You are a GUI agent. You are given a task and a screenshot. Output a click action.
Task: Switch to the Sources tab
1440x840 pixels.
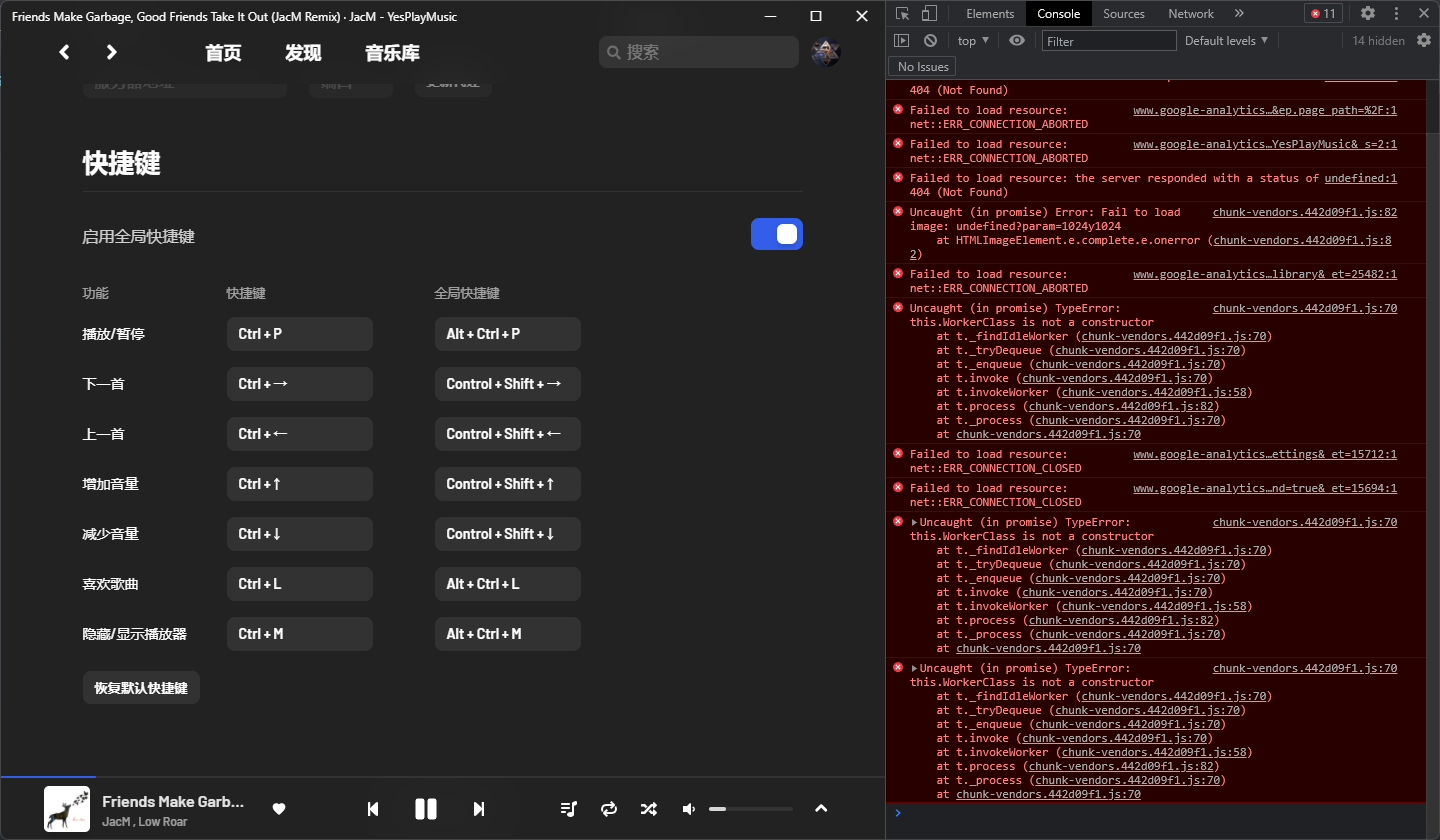[1124, 13]
